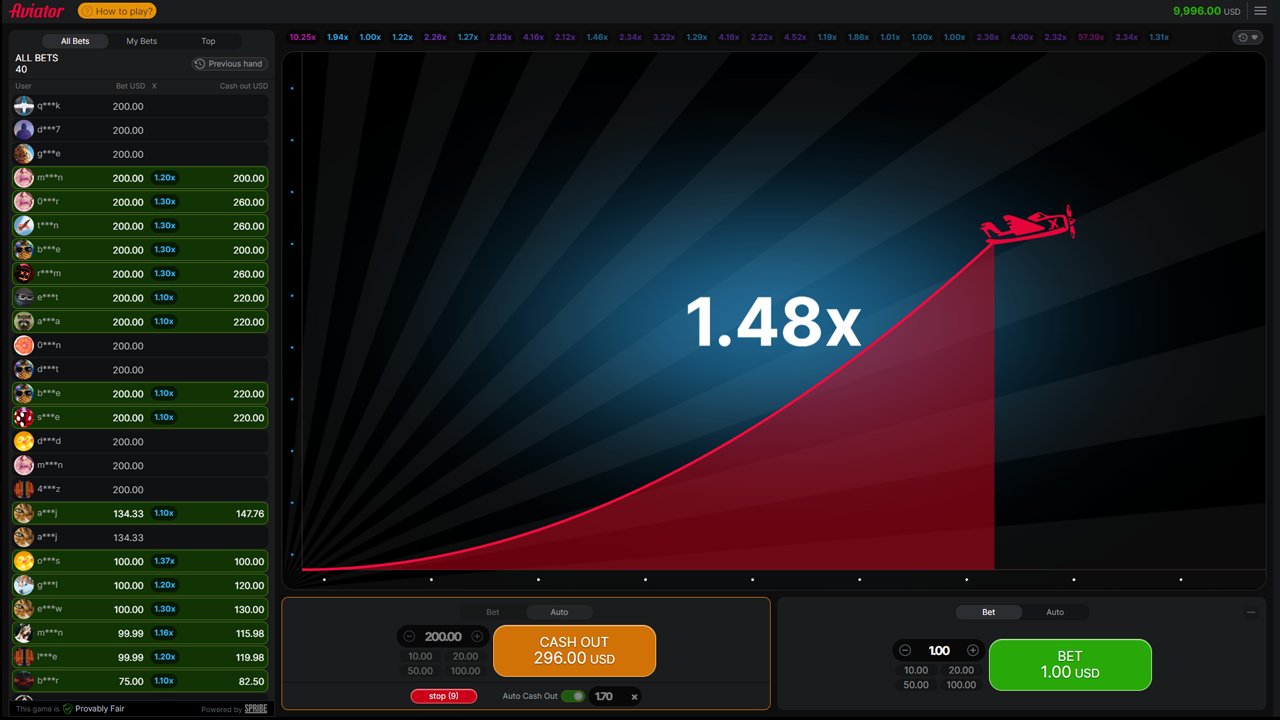Open the 57.39x round in history

tap(1091, 37)
